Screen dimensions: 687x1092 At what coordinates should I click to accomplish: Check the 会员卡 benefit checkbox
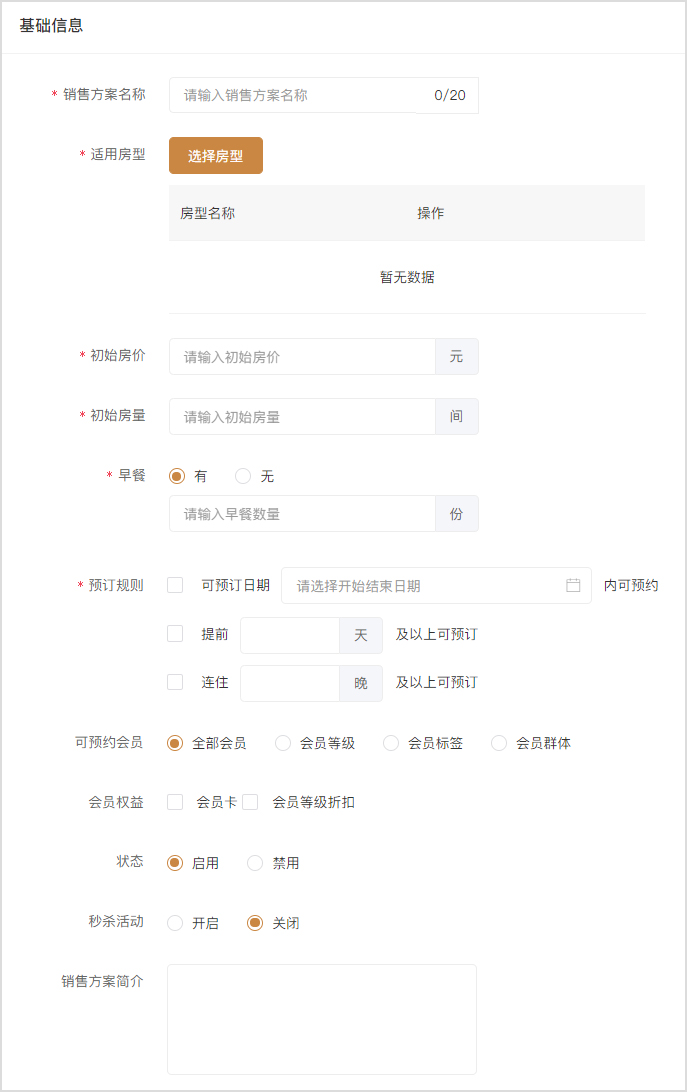175,802
